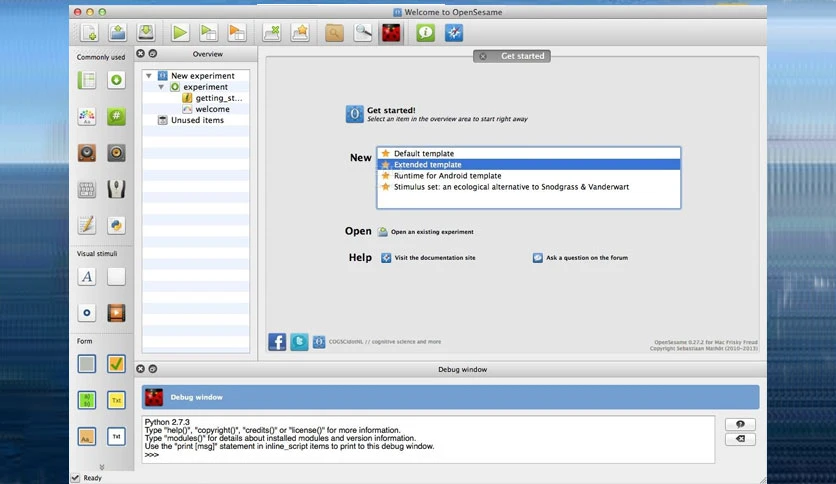Open the COGSCIdotNL site icon
The height and width of the screenshot is (484, 836).
pos(319,342)
